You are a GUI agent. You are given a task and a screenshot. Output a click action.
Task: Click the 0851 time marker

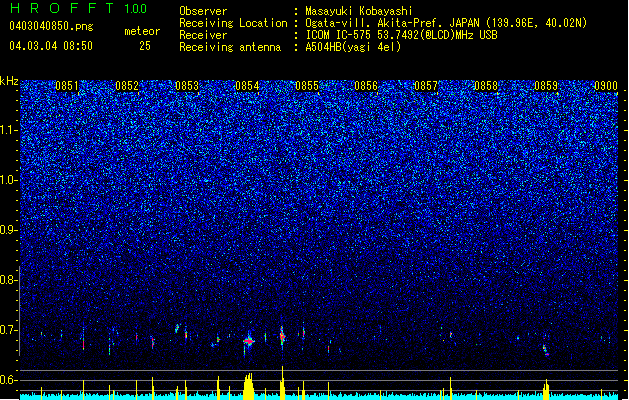(67, 86)
